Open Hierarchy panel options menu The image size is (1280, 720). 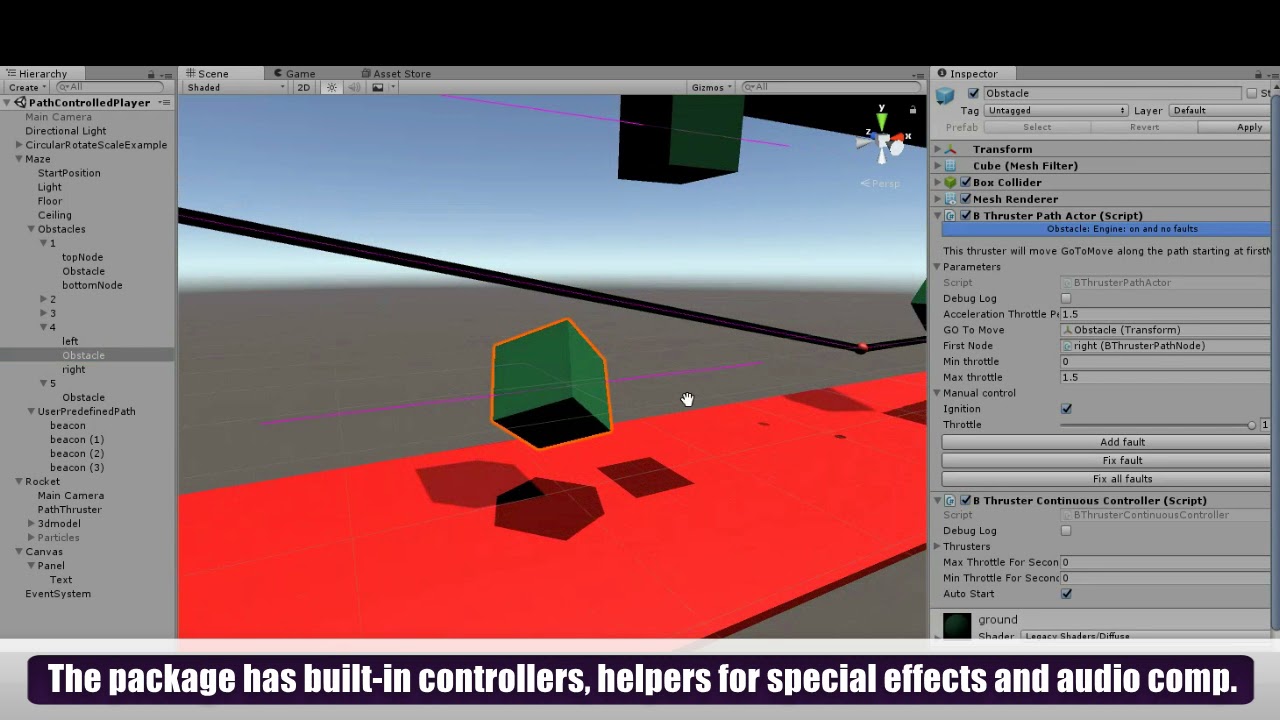point(165,74)
